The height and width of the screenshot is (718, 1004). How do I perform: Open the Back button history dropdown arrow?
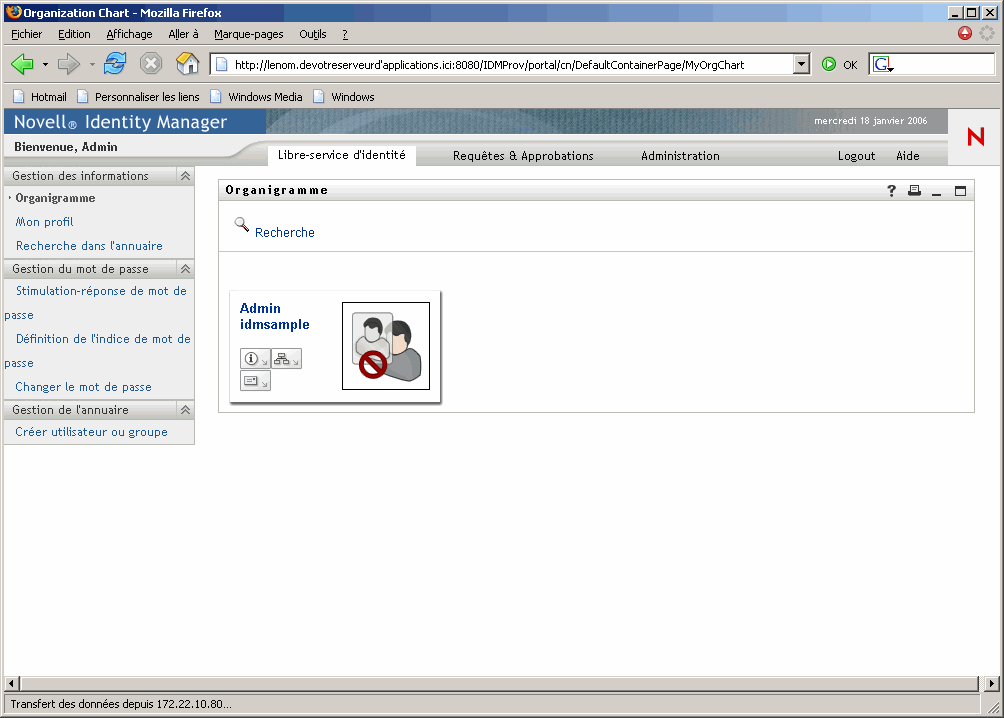[45, 64]
